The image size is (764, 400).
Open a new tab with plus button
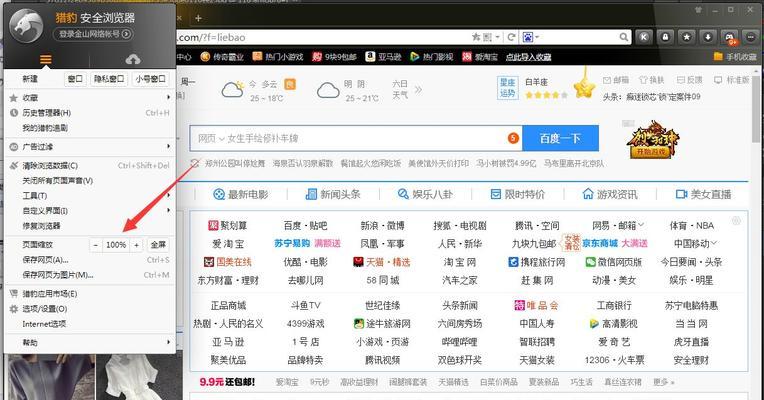(x=198, y=19)
